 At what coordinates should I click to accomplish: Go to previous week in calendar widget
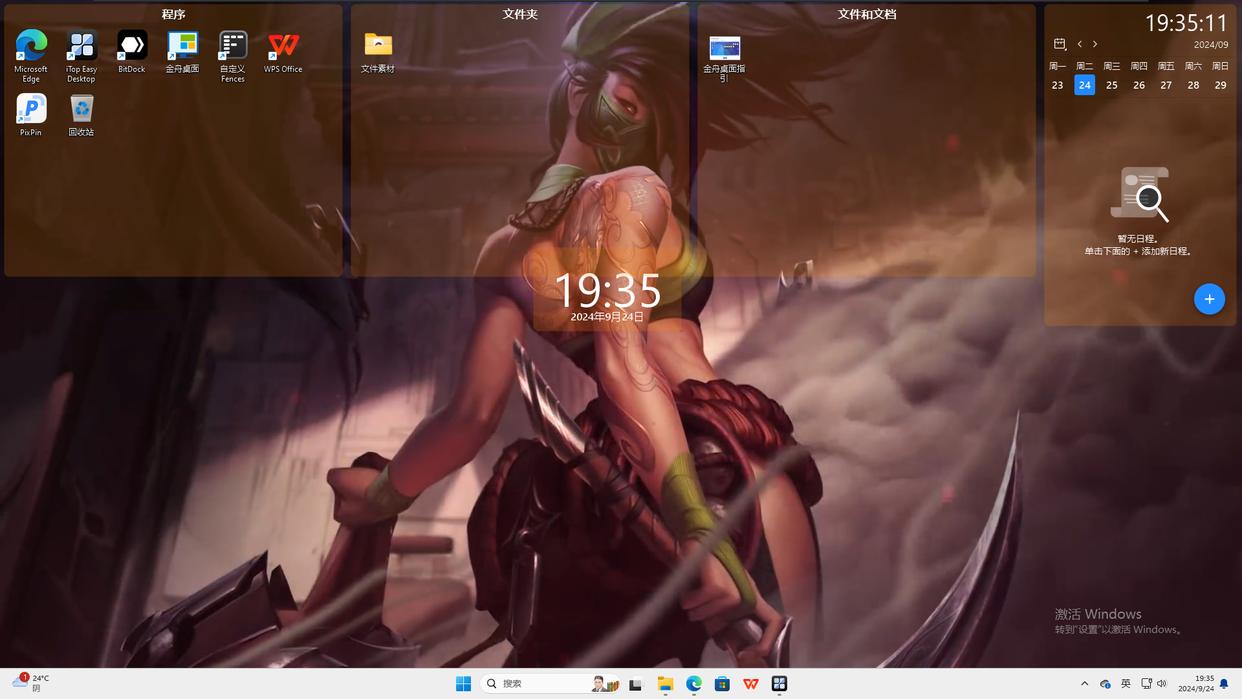1080,44
